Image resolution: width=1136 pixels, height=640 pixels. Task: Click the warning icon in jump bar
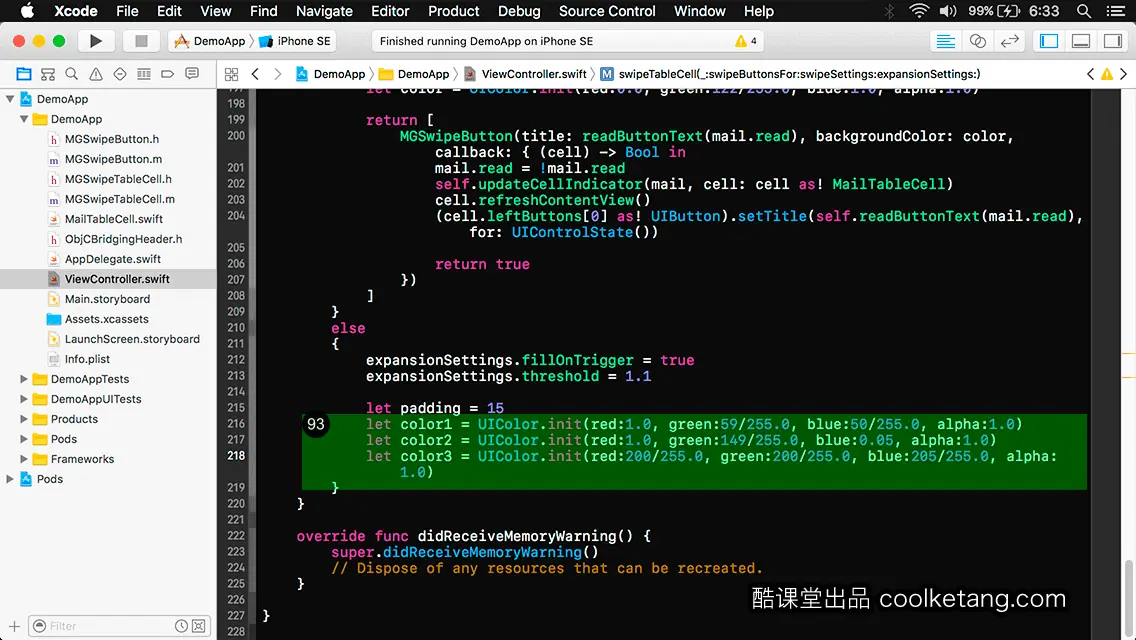coord(1107,74)
